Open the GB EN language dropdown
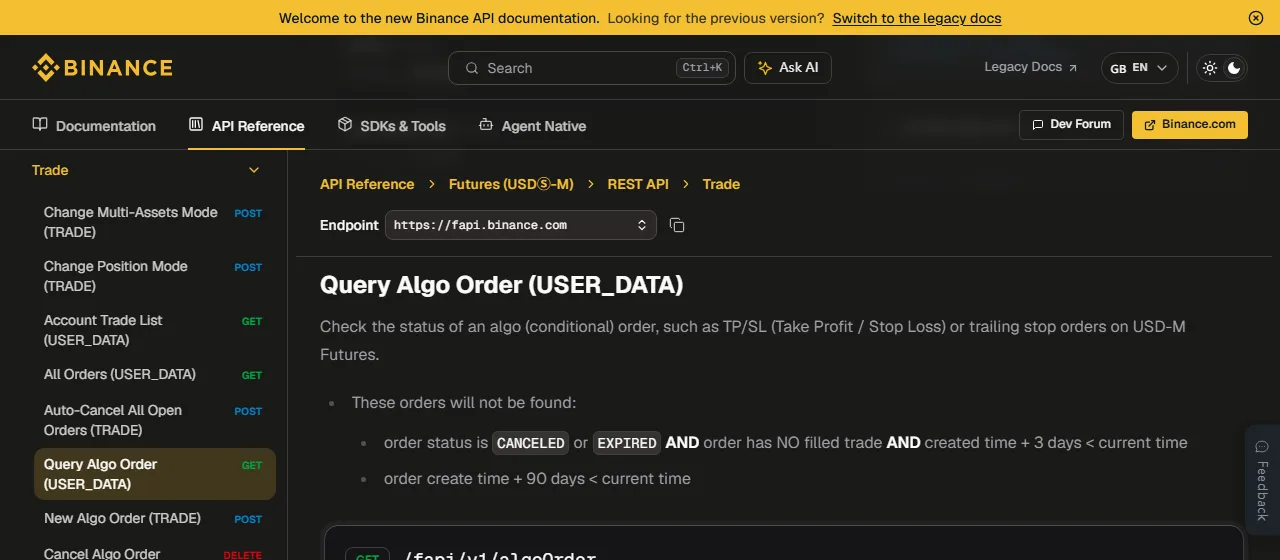Screen dimensions: 1280x560 (x=1139, y=68)
